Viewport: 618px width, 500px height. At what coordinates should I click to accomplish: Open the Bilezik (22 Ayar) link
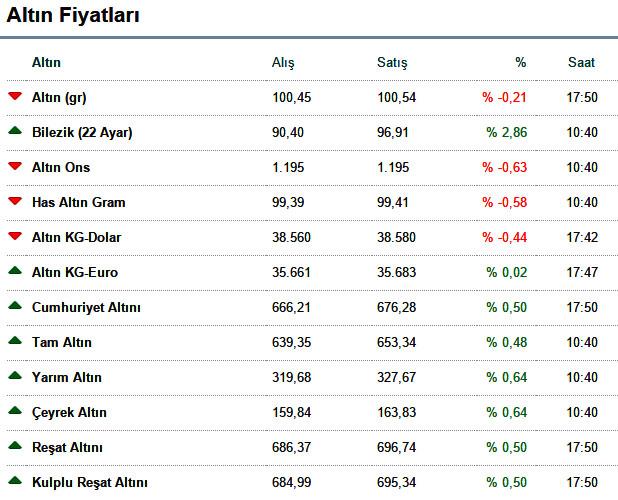[x=82, y=132]
